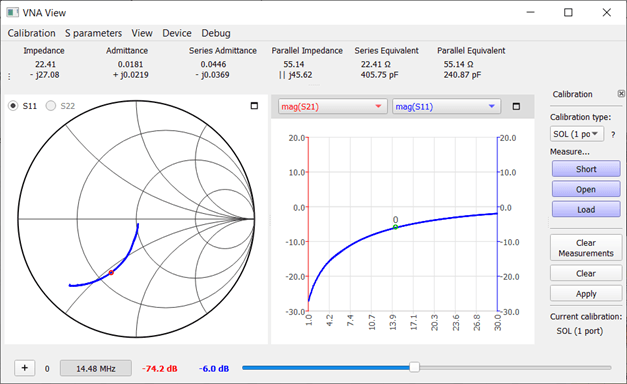Click the Parallel Equivalent 240.87 pF value
The width and height of the screenshot is (627, 384).
coord(462,75)
